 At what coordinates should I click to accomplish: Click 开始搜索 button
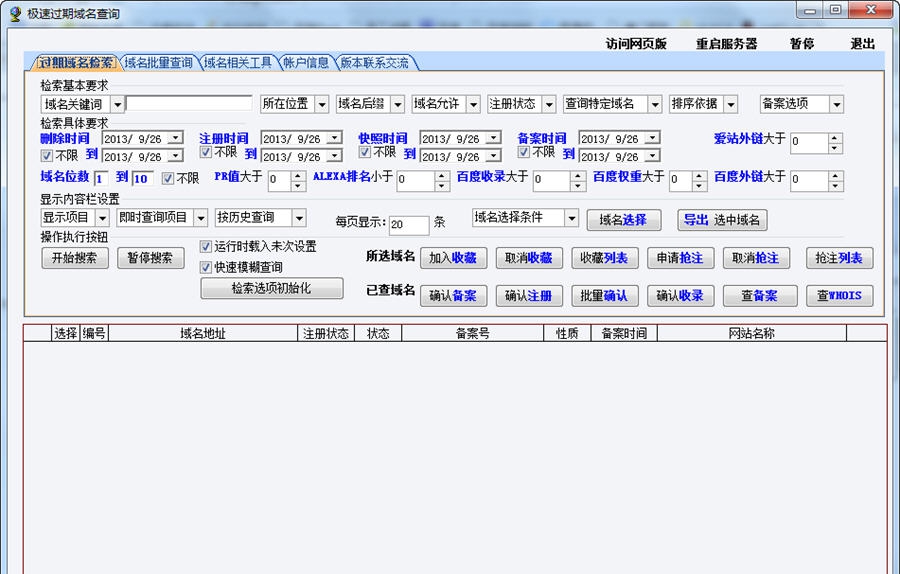(x=75, y=258)
